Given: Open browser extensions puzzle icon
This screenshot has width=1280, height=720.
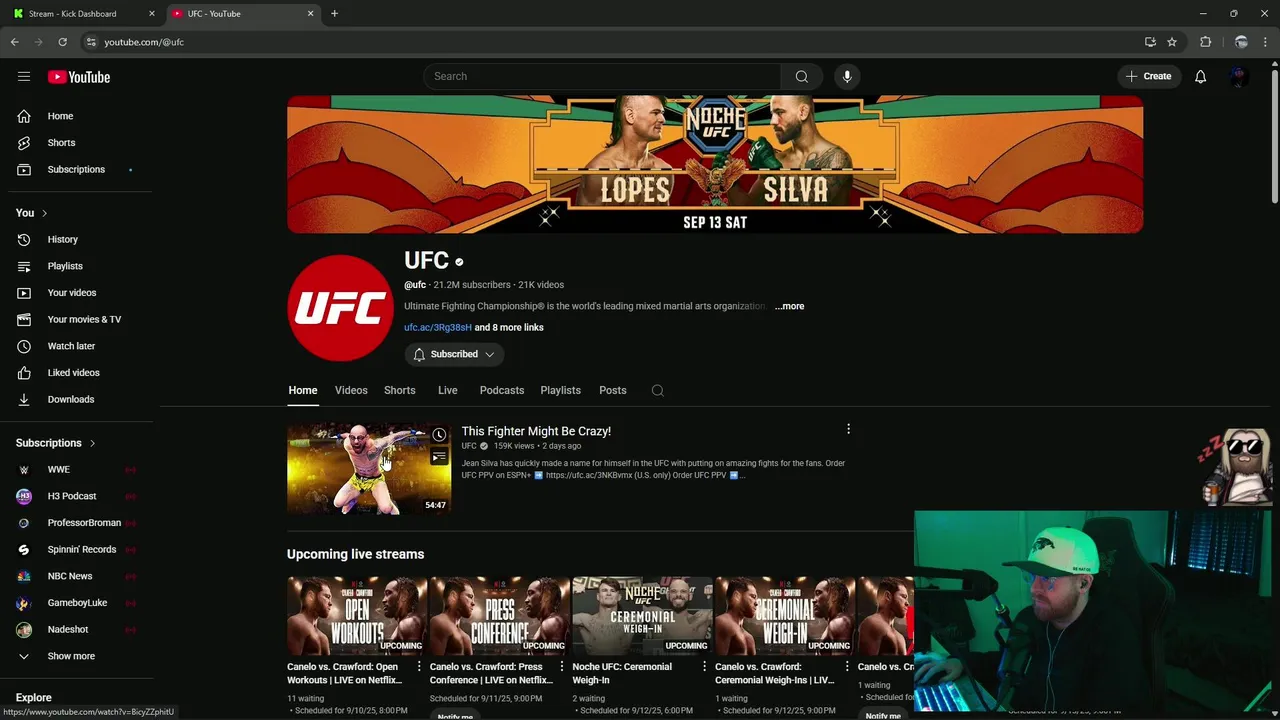Looking at the screenshot, I should point(1205,42).
